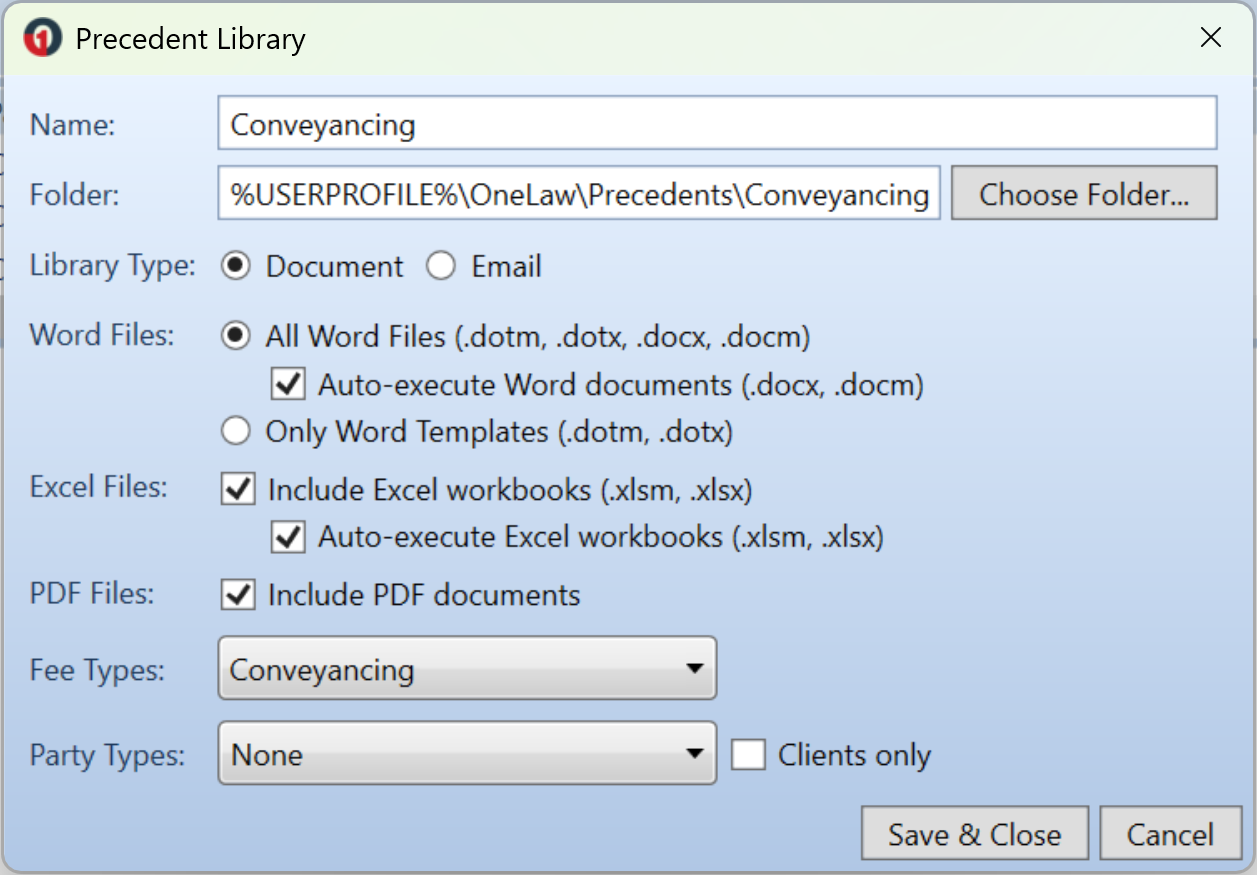Toggle Include Excel workbooks checkbox
Screen dimensions: 1257x875
[238, 490]
